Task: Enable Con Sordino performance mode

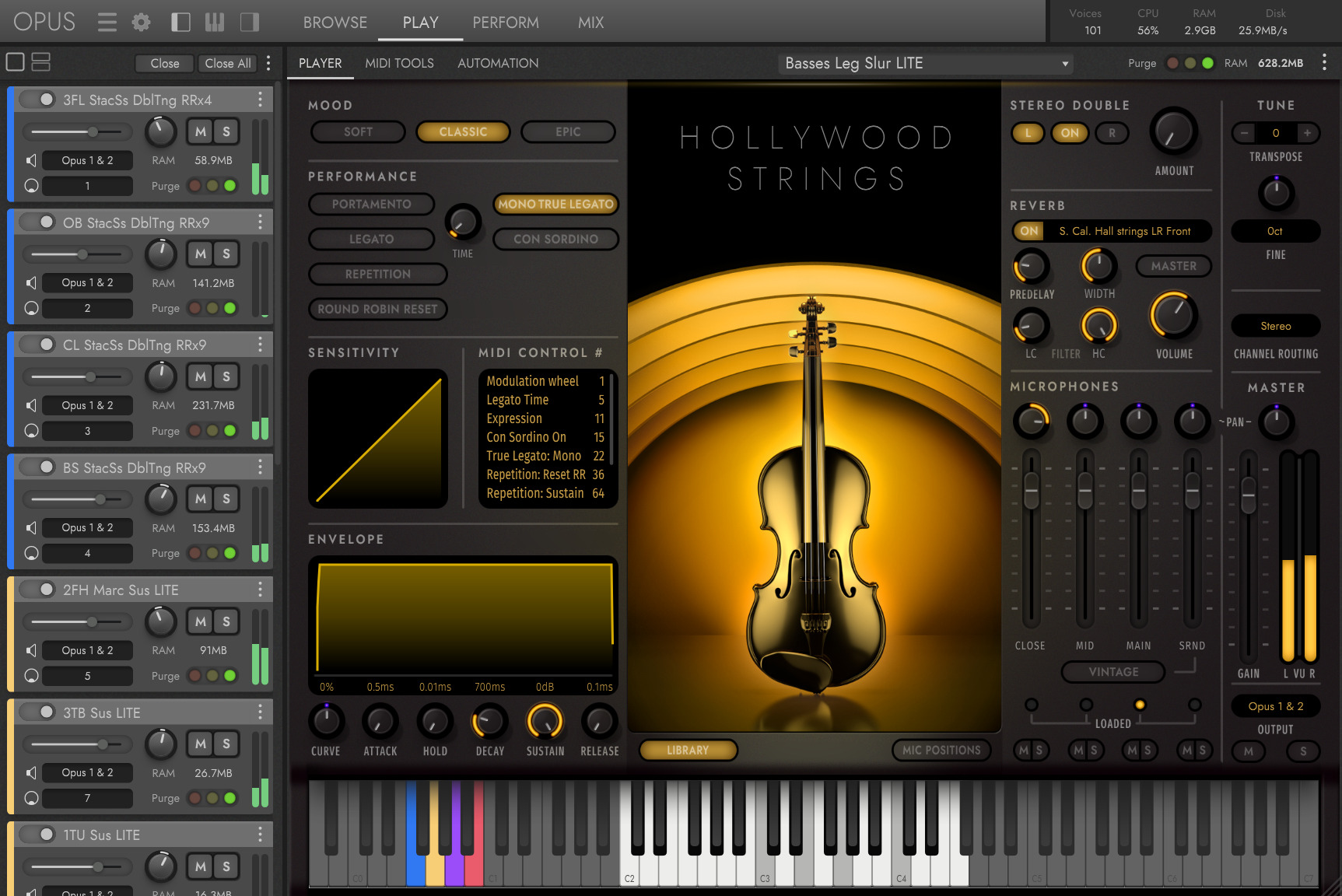Action: tap(555, 239)
